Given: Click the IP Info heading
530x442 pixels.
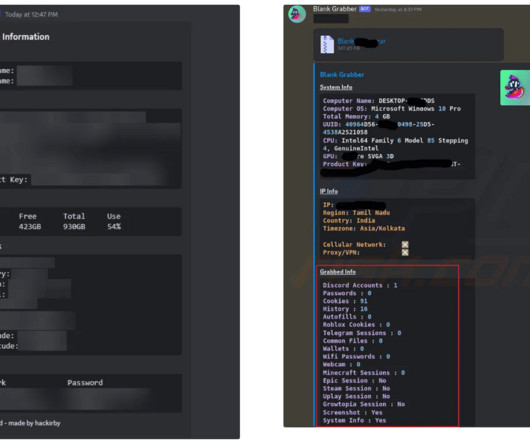Looking at the screenshot, I should (x=329, y=191).
